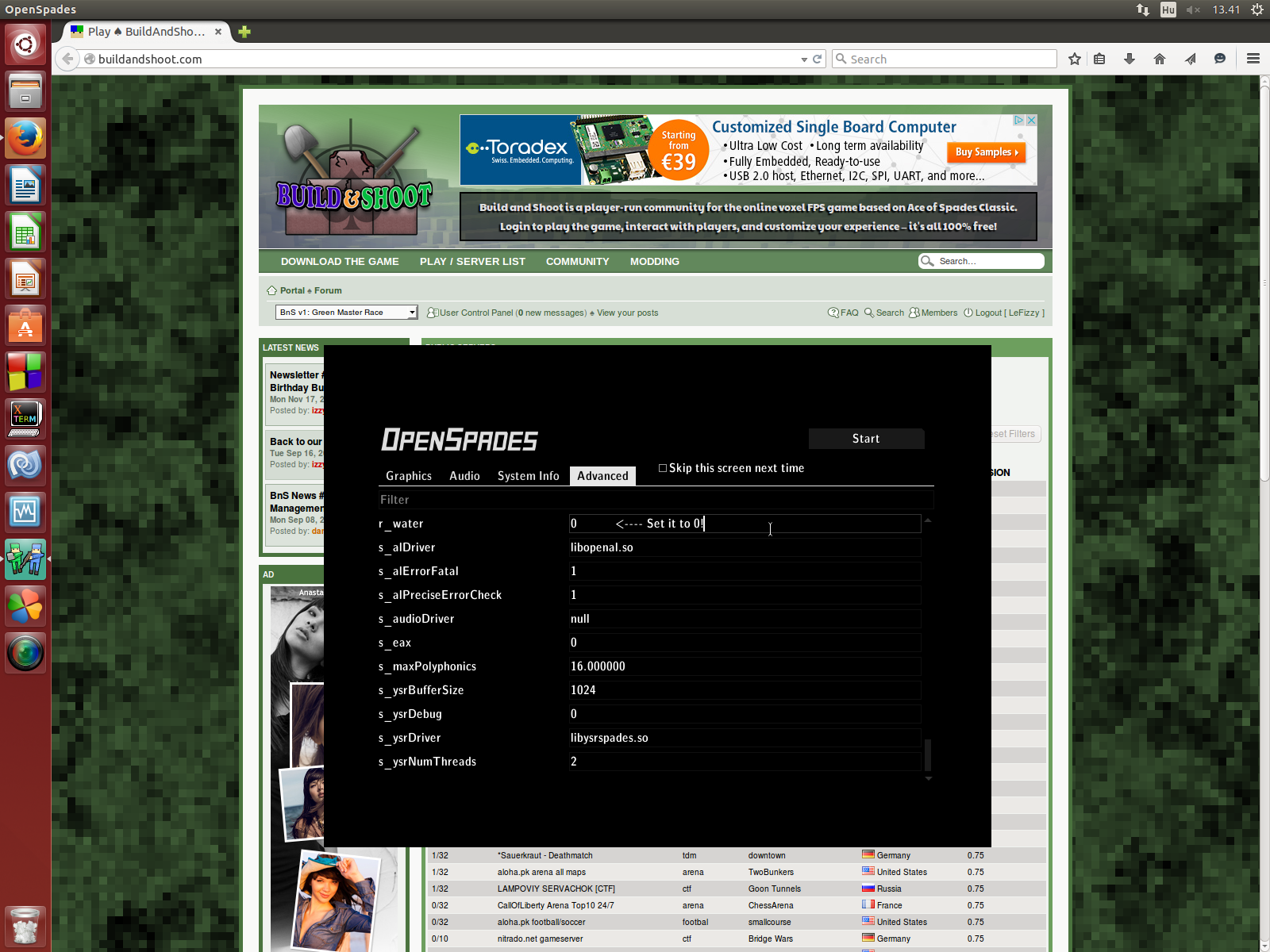
Task: Open XTerm from the dock
Action: [25, 418]
